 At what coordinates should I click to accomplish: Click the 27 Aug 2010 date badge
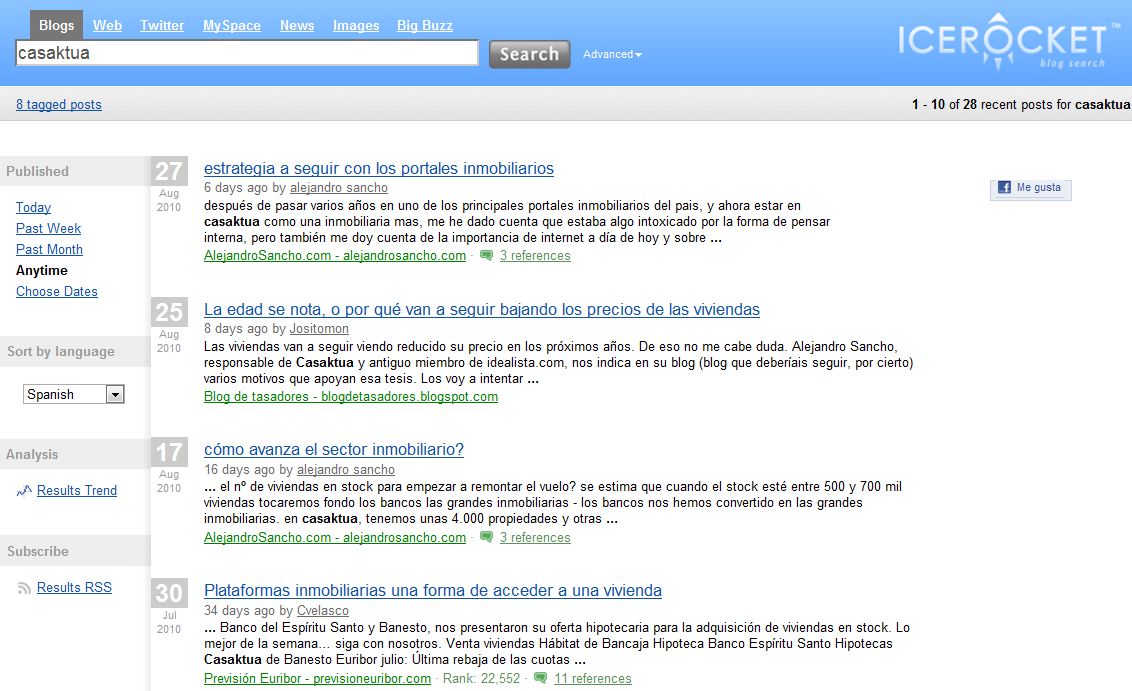[x=169, y=186]
